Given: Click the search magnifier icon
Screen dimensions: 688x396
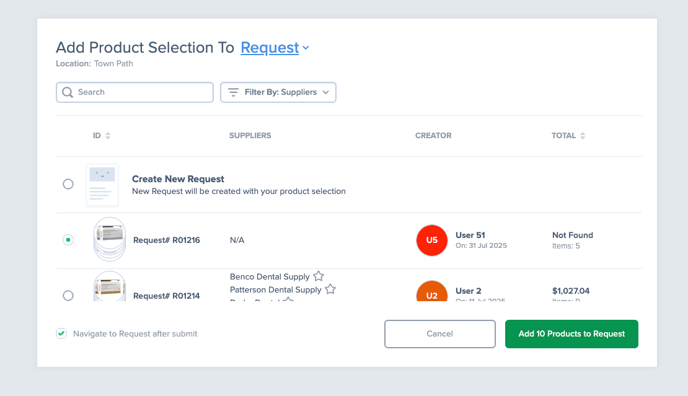Looking at the screenshot, I should click(x=67, y=92).
